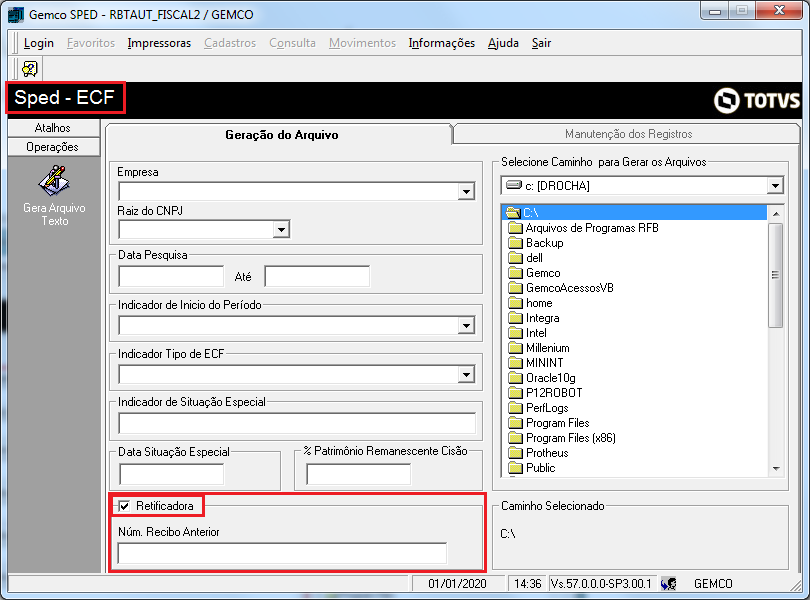Close the Gemco SPED window

coord(780,10)
